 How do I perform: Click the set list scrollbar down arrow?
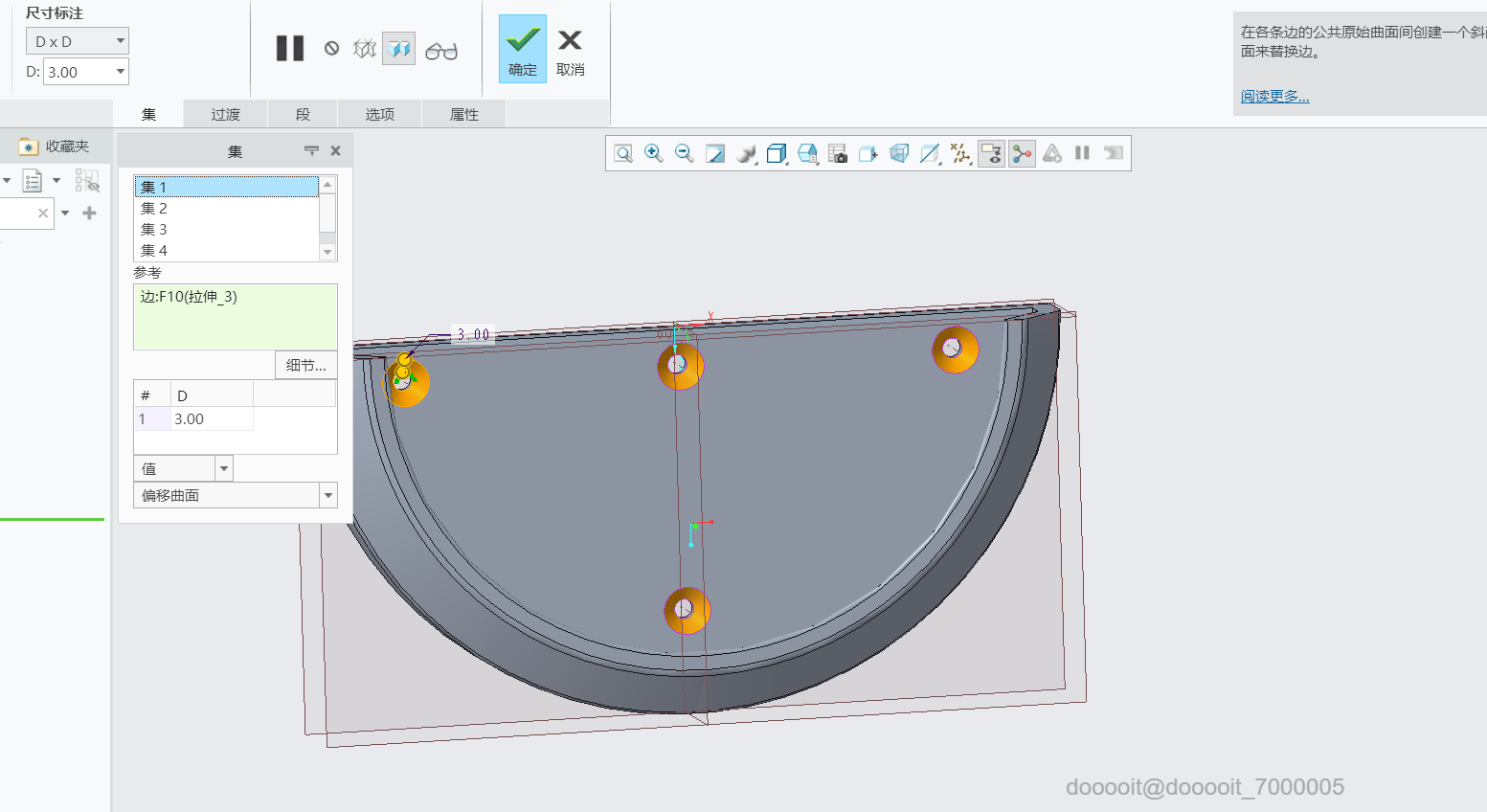(x=327, y=253)
